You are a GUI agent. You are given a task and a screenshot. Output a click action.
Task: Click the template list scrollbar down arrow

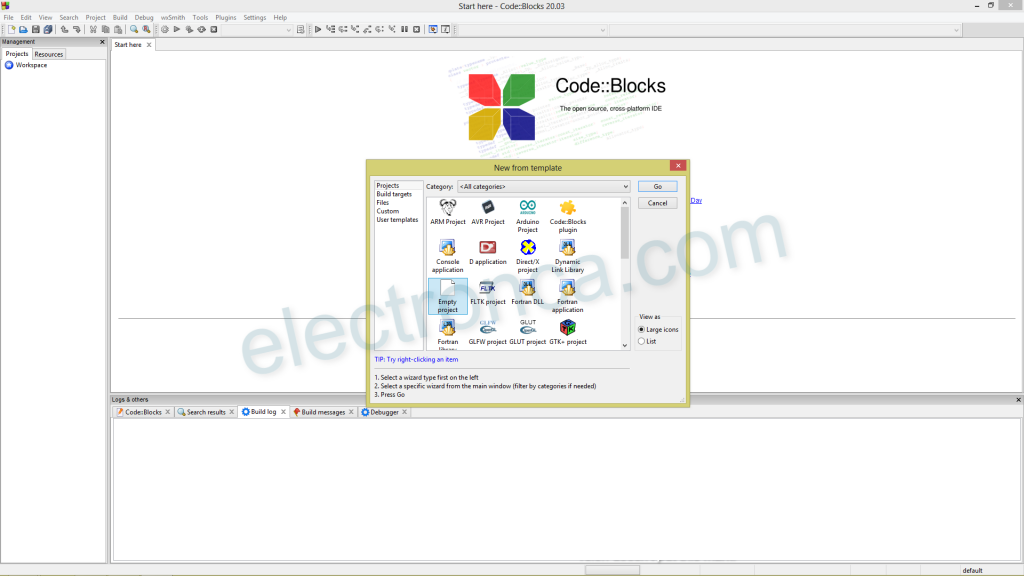(x=625, y=346)
